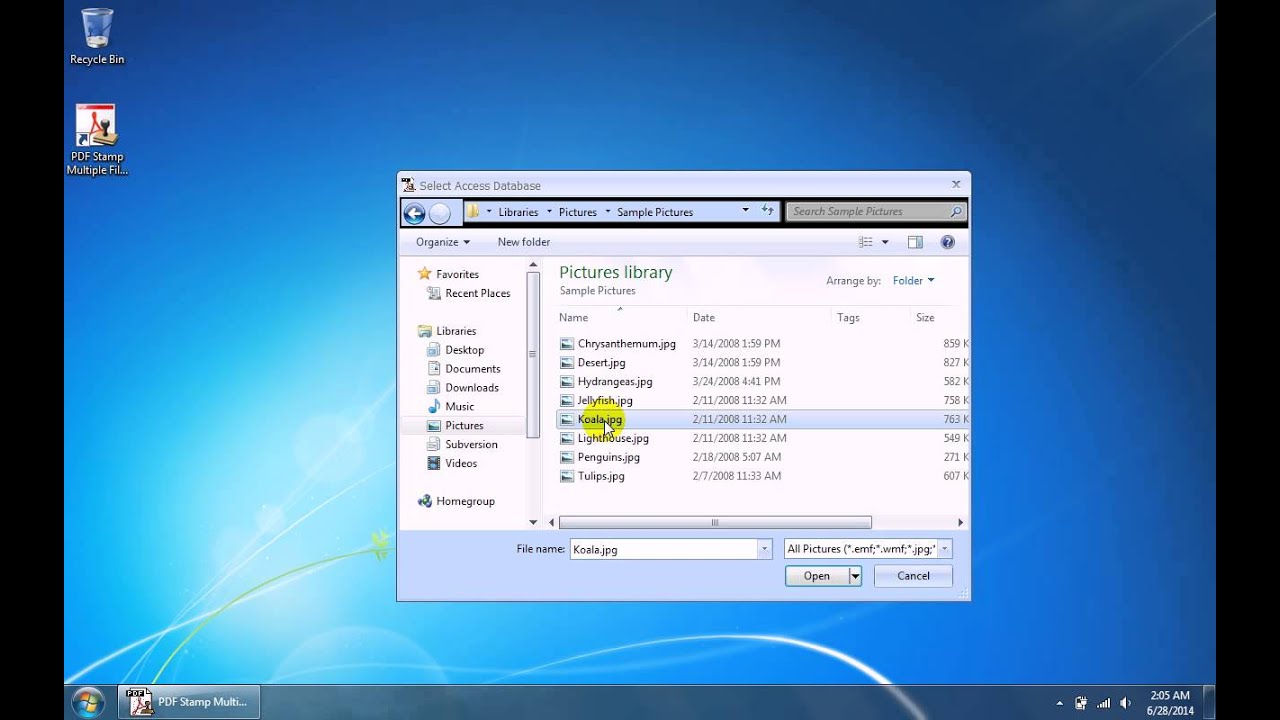Click Sample Pictures breadcrumb segment
This screenshot has height=720, width=1280.
click(x=655, y=212)
